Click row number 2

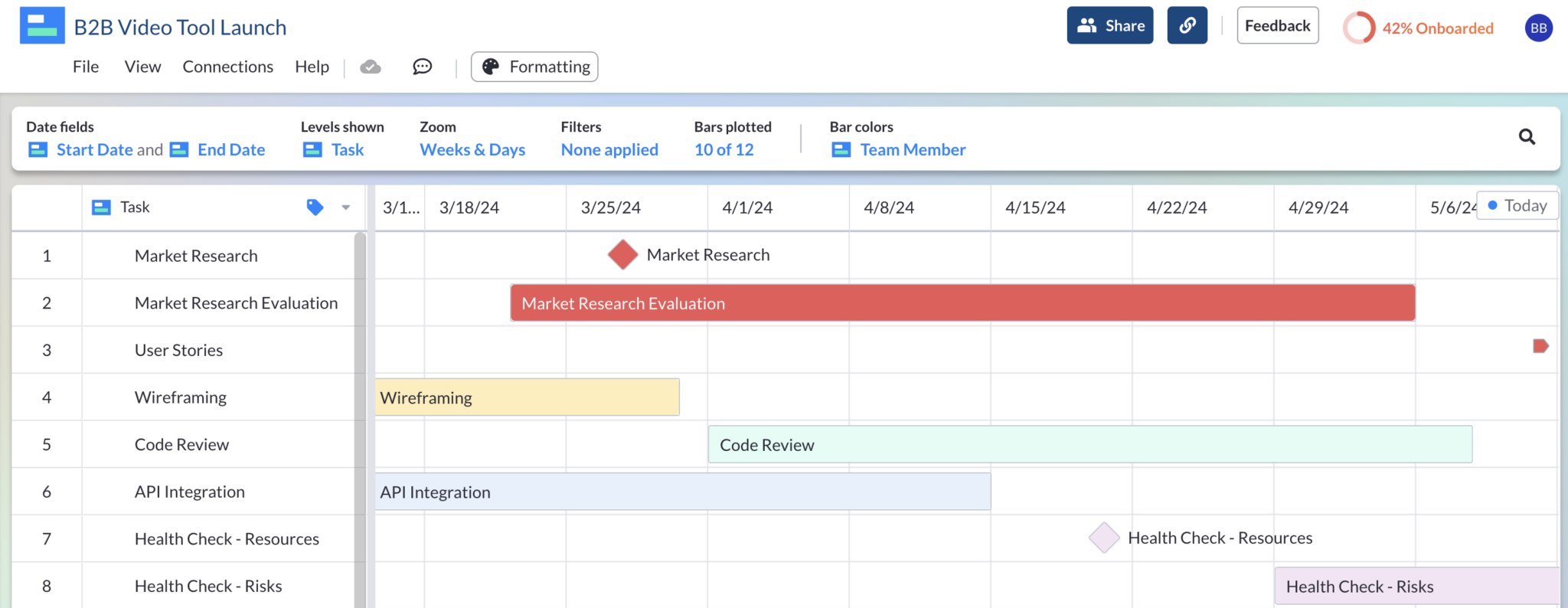tap(47, 303)
